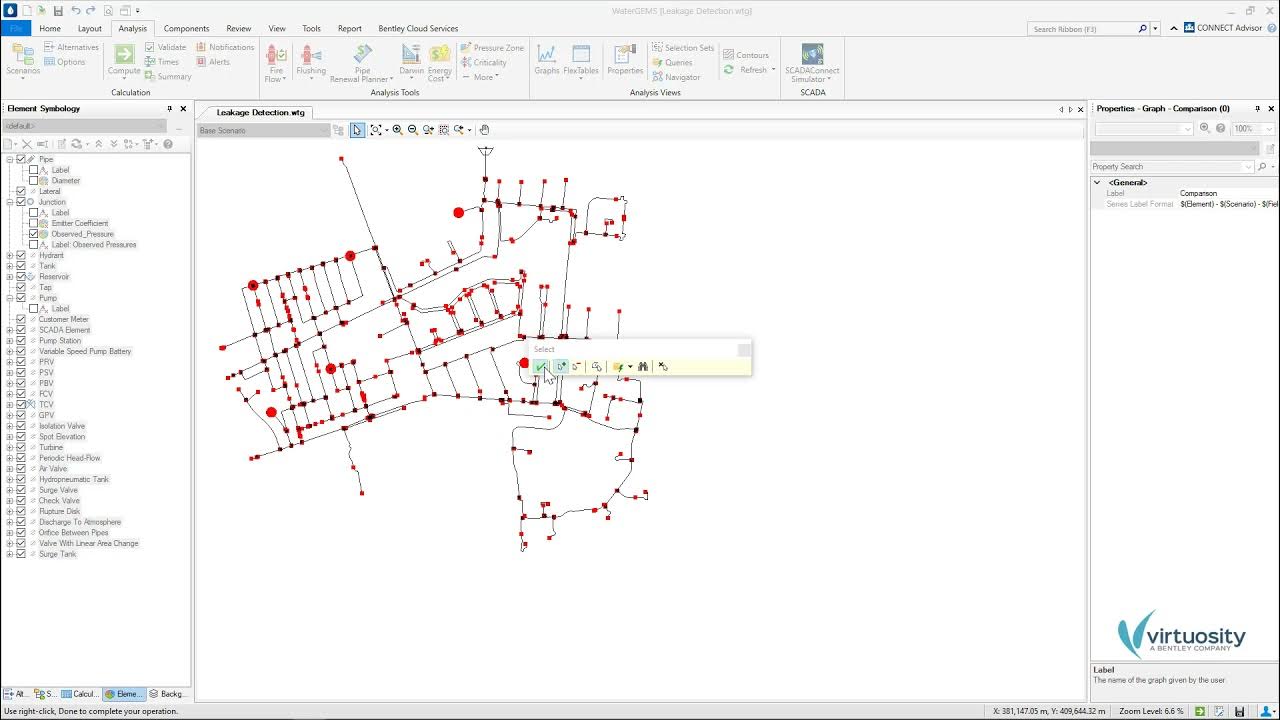Open CONNECT Advisor
The width and height of the screenshot is (1280, 720).
[1222, 28]
